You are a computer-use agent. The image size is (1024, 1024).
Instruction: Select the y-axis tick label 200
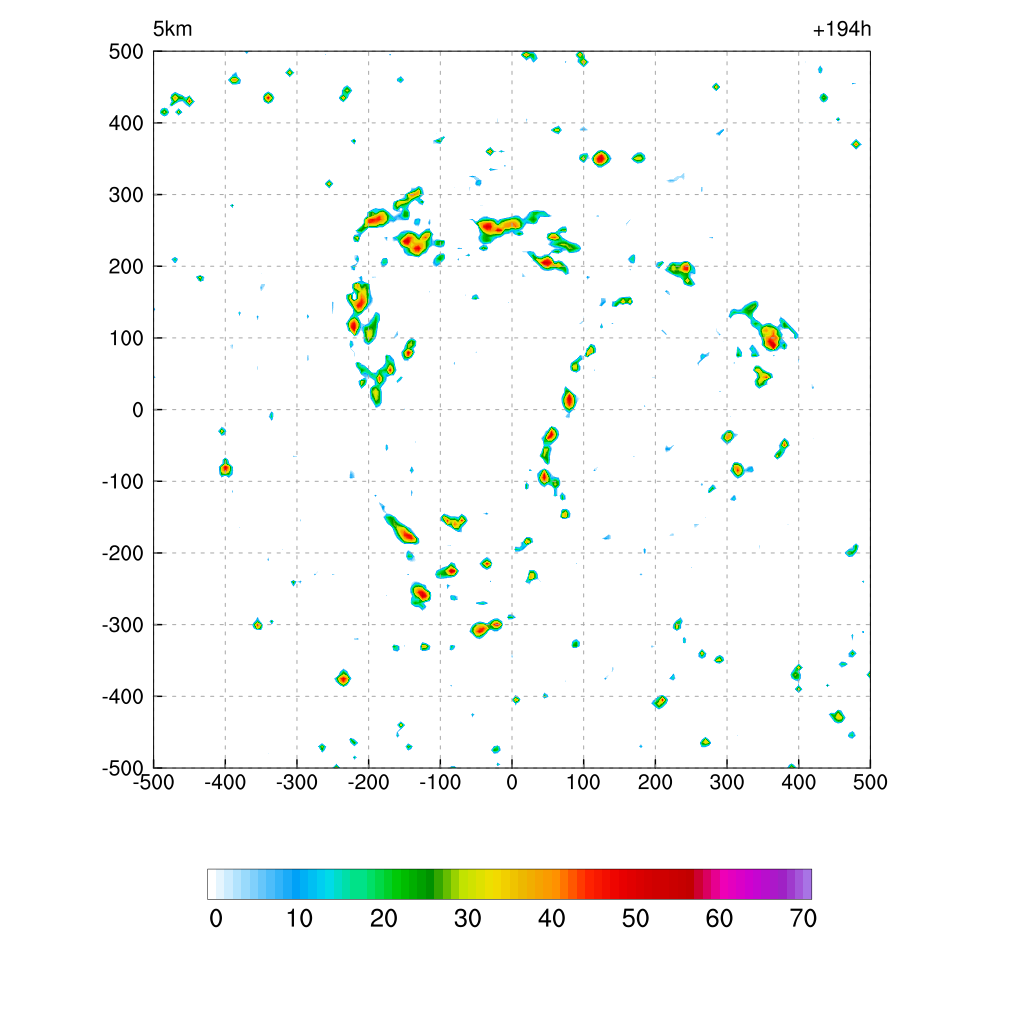click(x=126, y=266)
